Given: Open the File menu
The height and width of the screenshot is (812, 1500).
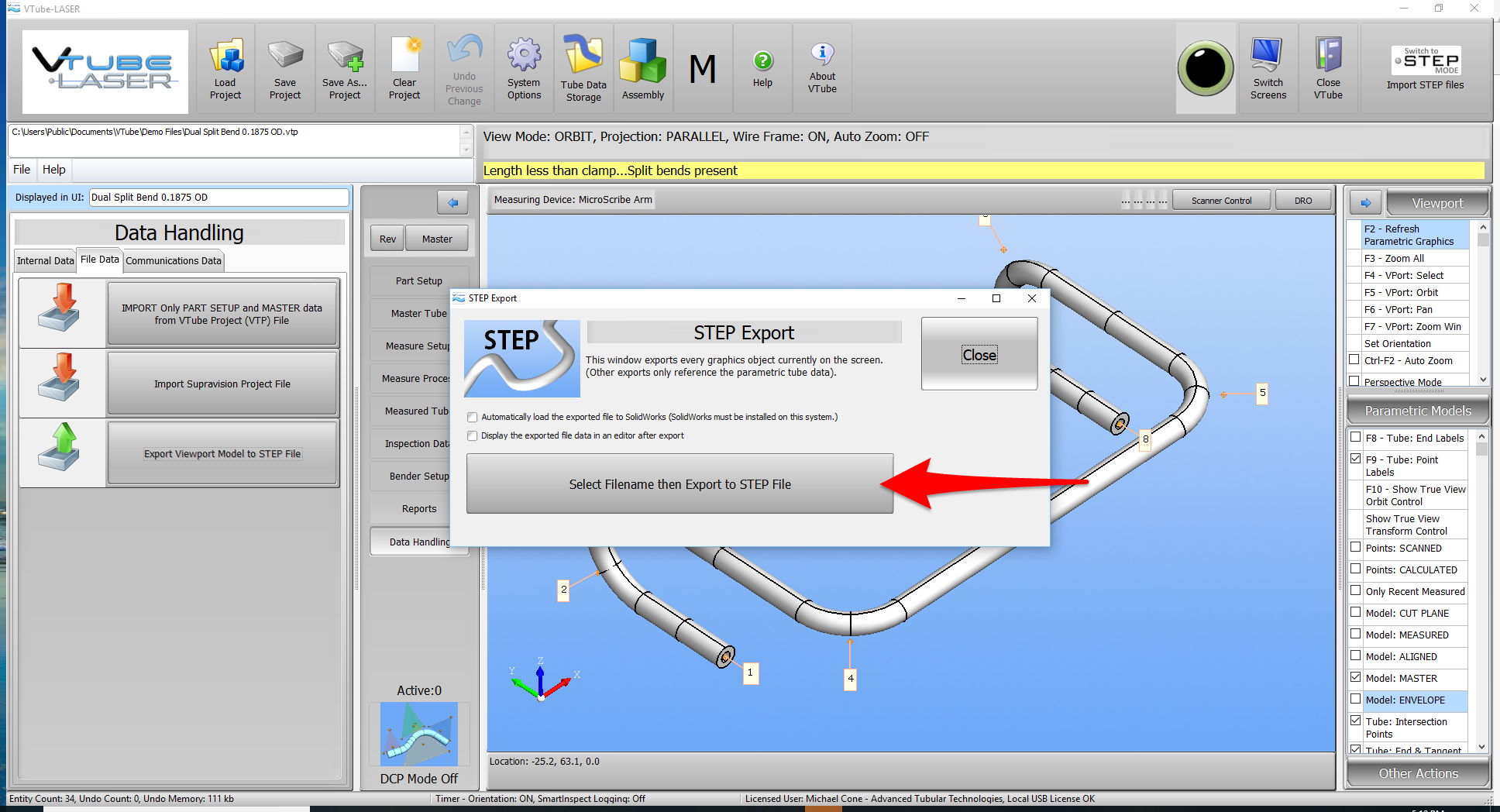Looking at the screenshot, I should pos(22,170).
